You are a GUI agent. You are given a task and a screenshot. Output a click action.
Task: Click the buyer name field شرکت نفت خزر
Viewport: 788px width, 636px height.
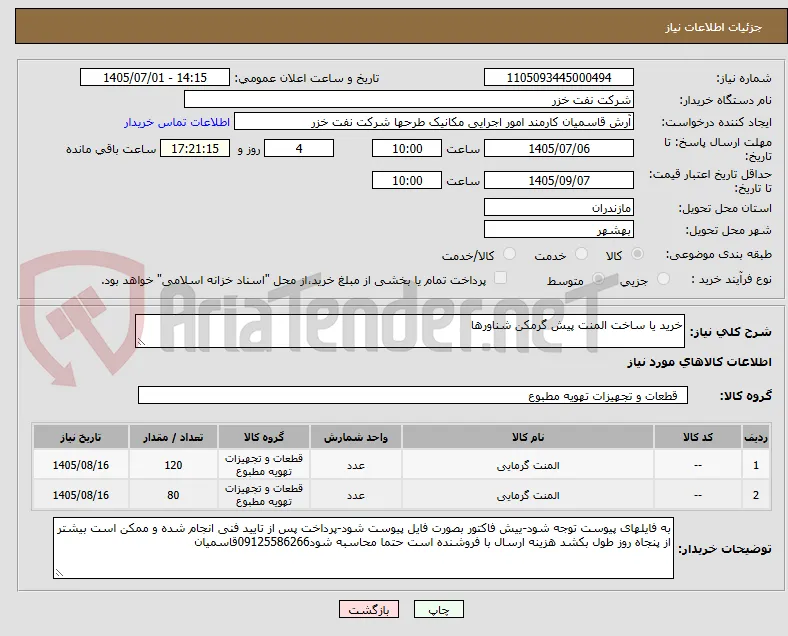coord(409,99)
